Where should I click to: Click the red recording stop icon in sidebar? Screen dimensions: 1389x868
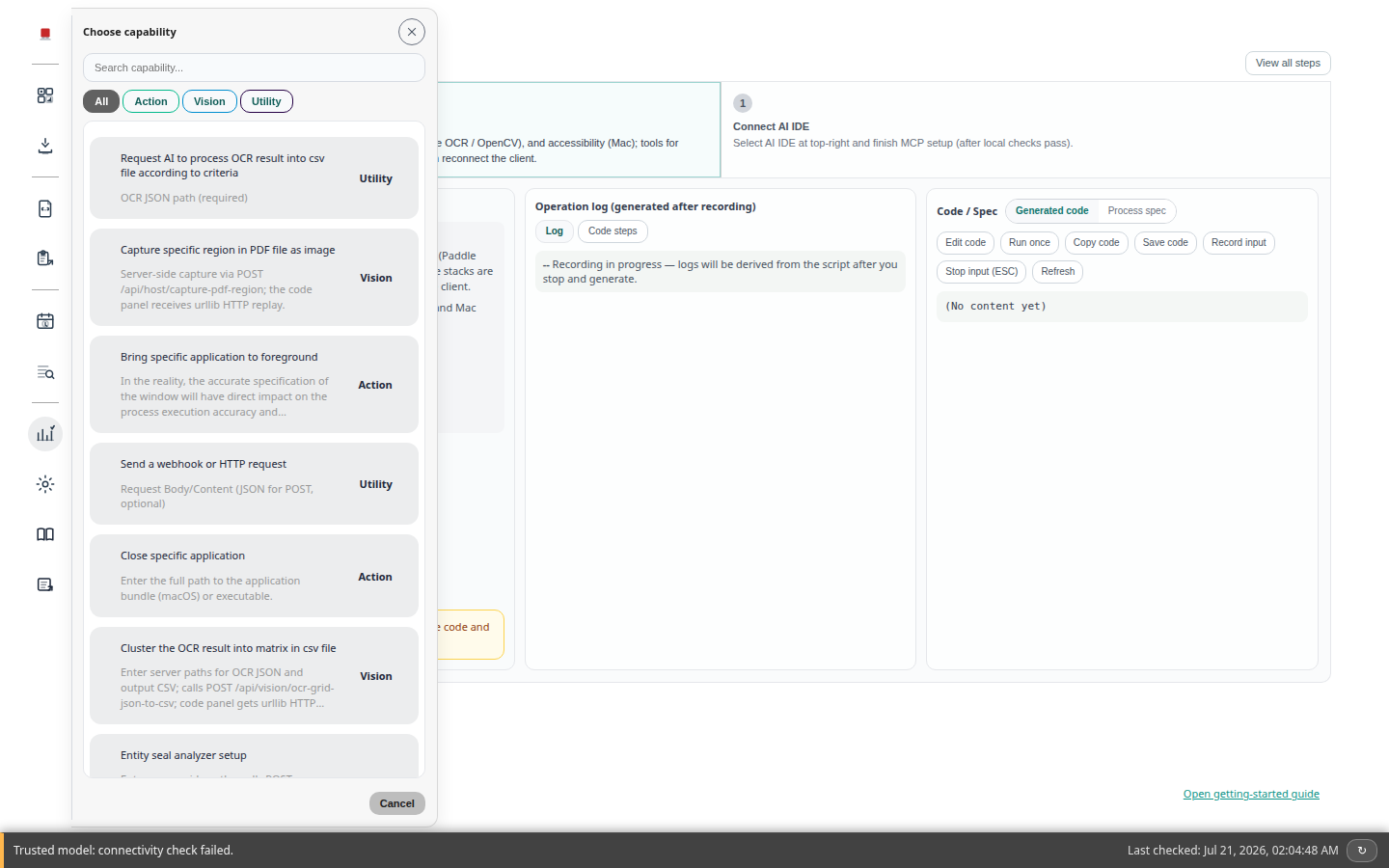(45, 34)
